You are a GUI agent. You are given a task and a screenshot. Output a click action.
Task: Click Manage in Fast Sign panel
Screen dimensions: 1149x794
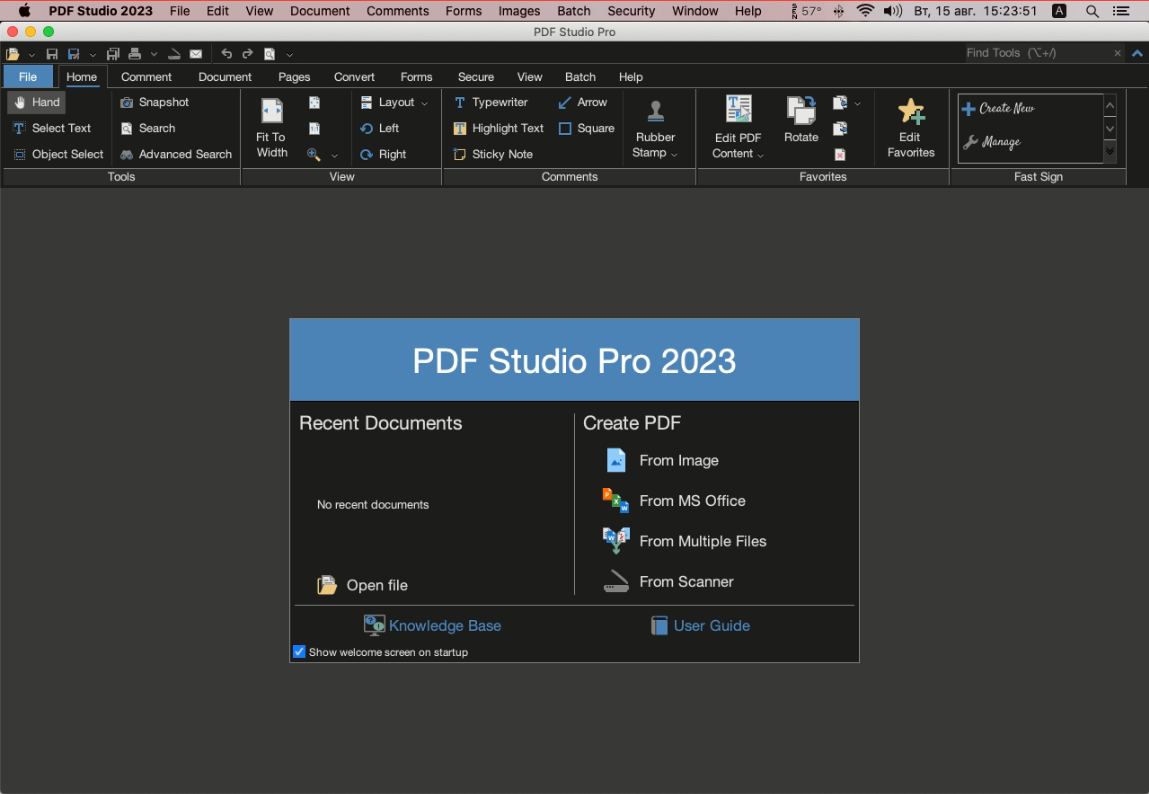991,142
